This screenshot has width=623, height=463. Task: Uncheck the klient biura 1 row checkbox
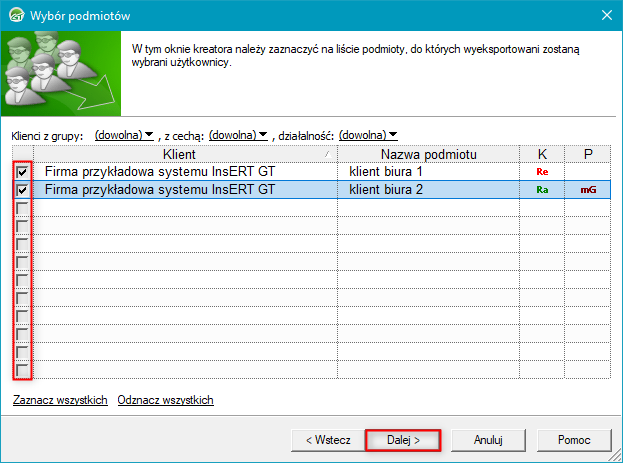click(22, 172)
